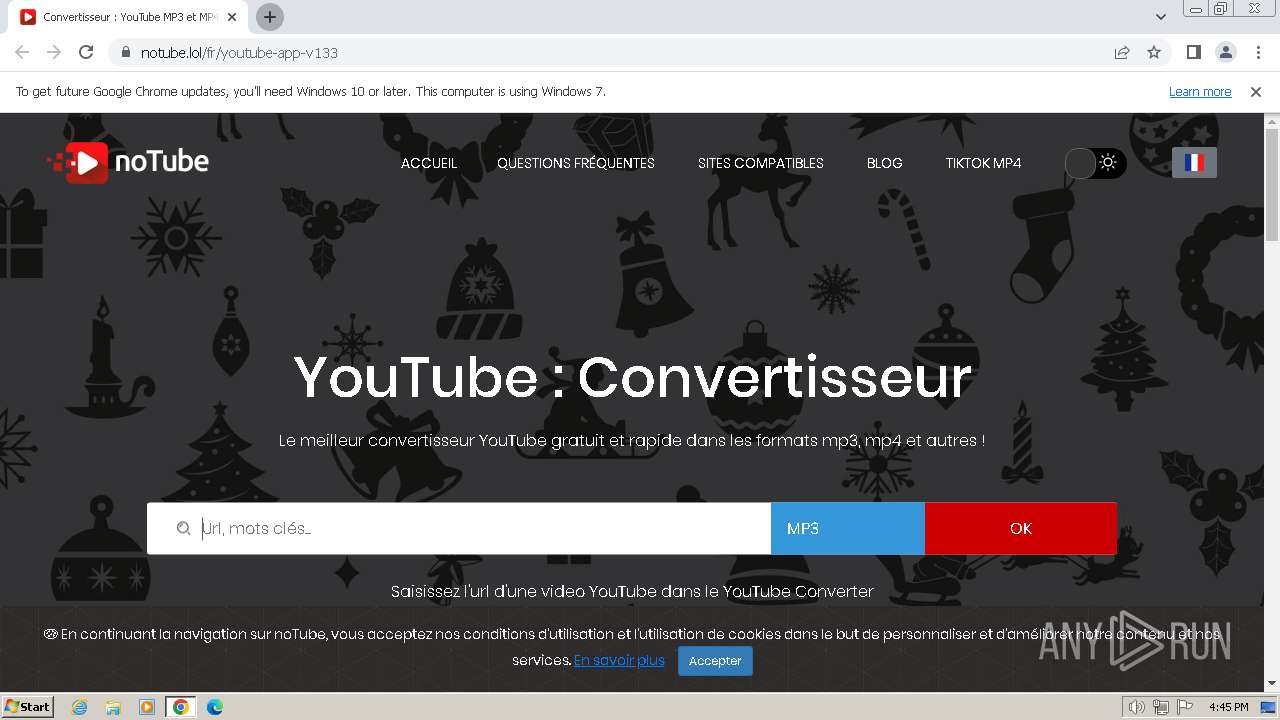The height and width of the screenshot is (720, 1280).
Task: Open QUESTIONS FRÉQUENTES page
Action: tap(576, 163)
